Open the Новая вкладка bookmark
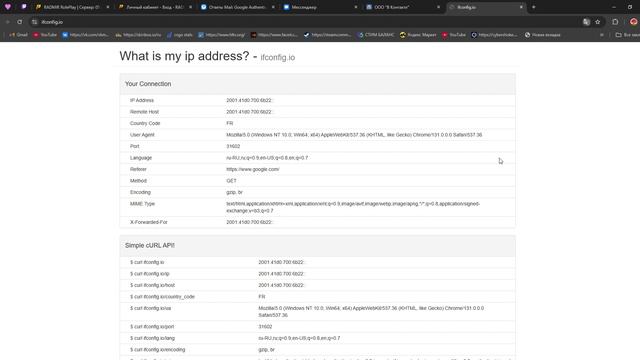The height and width of the screenshot is (360, 640). pyautogui.click(x=542, y=35)
